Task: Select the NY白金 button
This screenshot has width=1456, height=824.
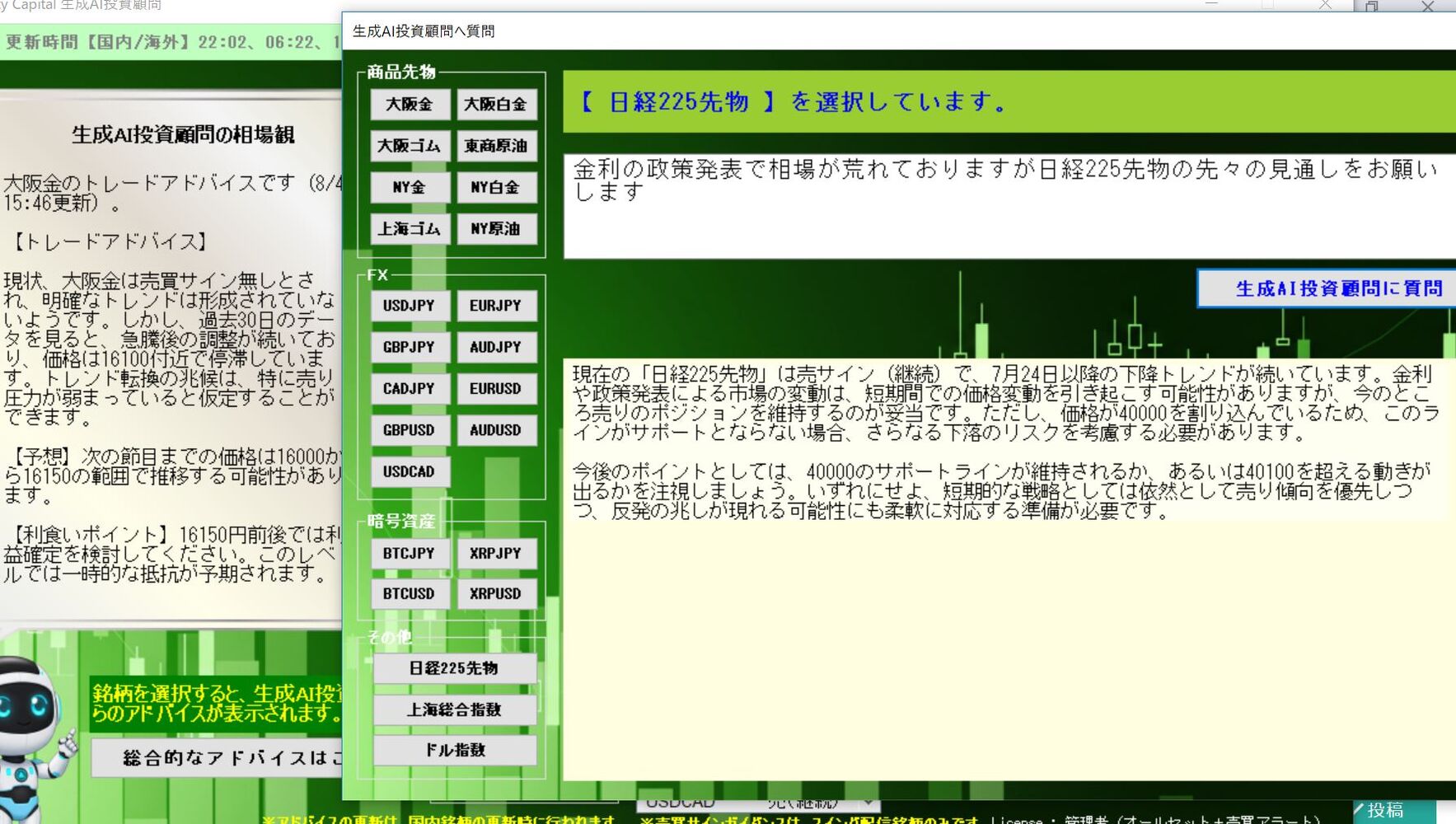Action: [496, 187]
